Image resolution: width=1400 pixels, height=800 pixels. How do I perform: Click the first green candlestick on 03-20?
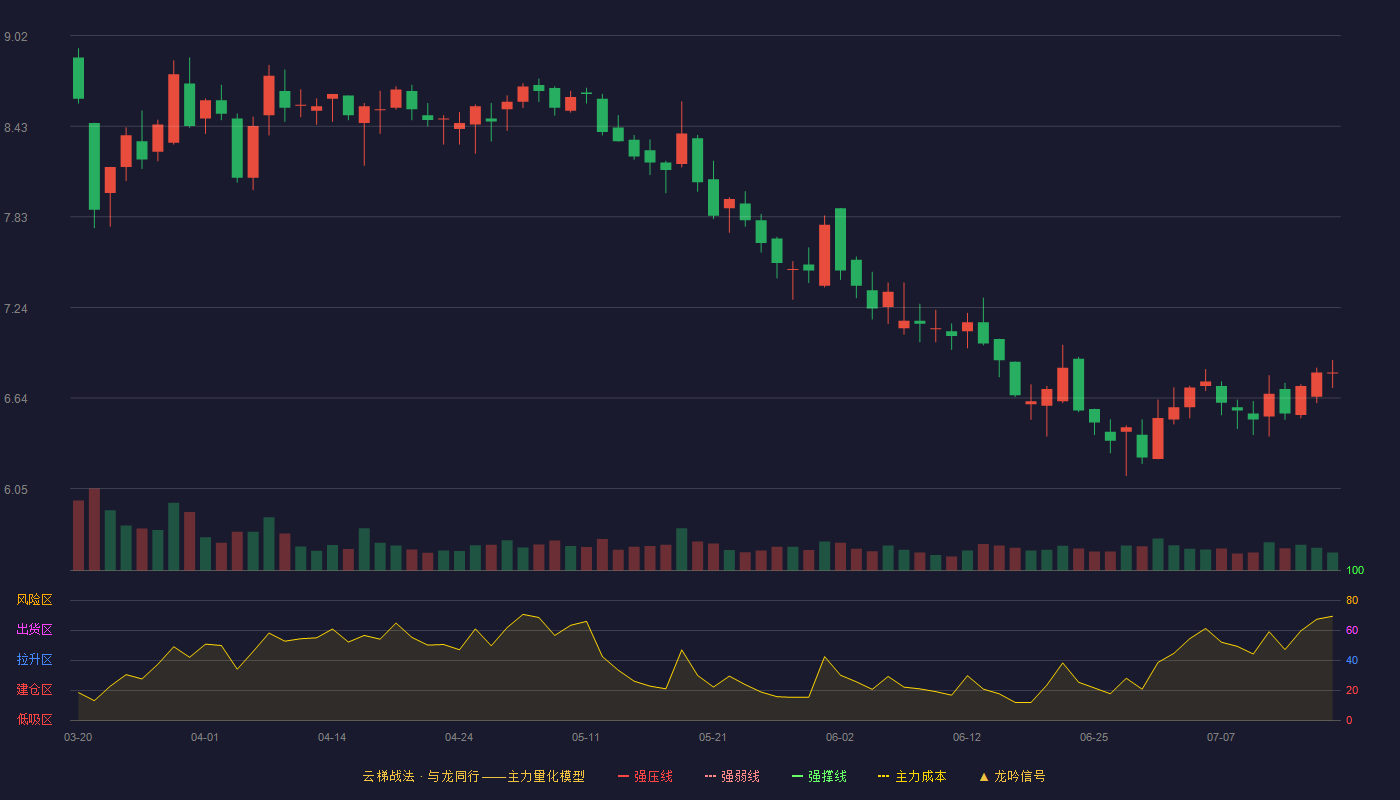pos(78,78)
